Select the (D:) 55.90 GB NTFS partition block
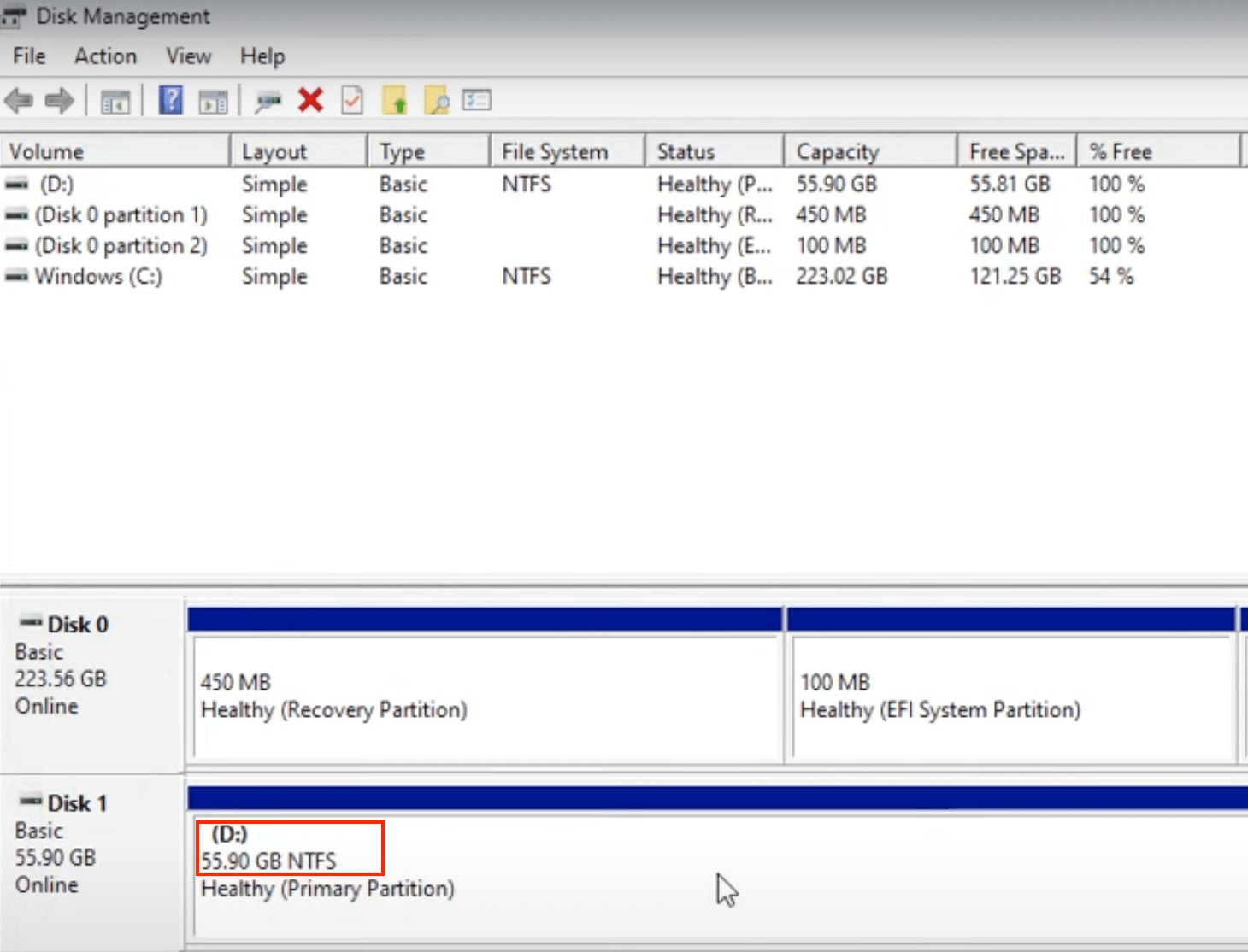1248x952 pixels. (718, 863)
